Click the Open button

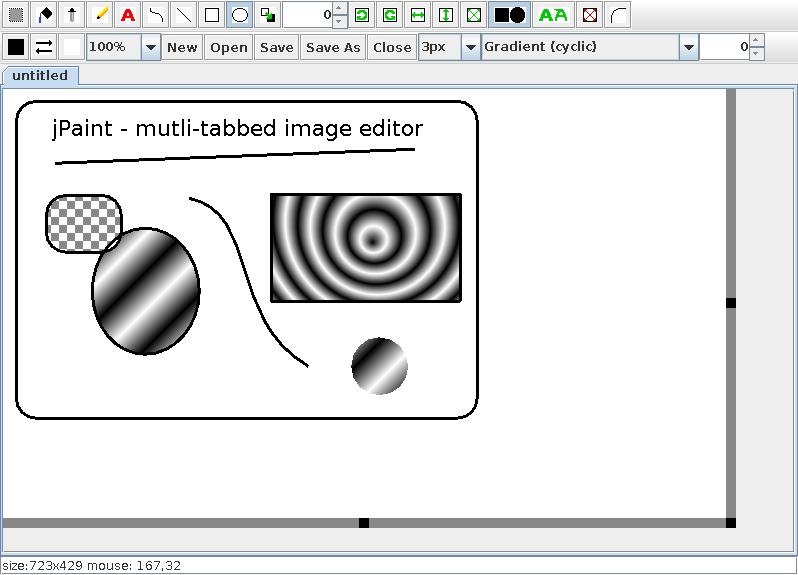pos(229,47)
